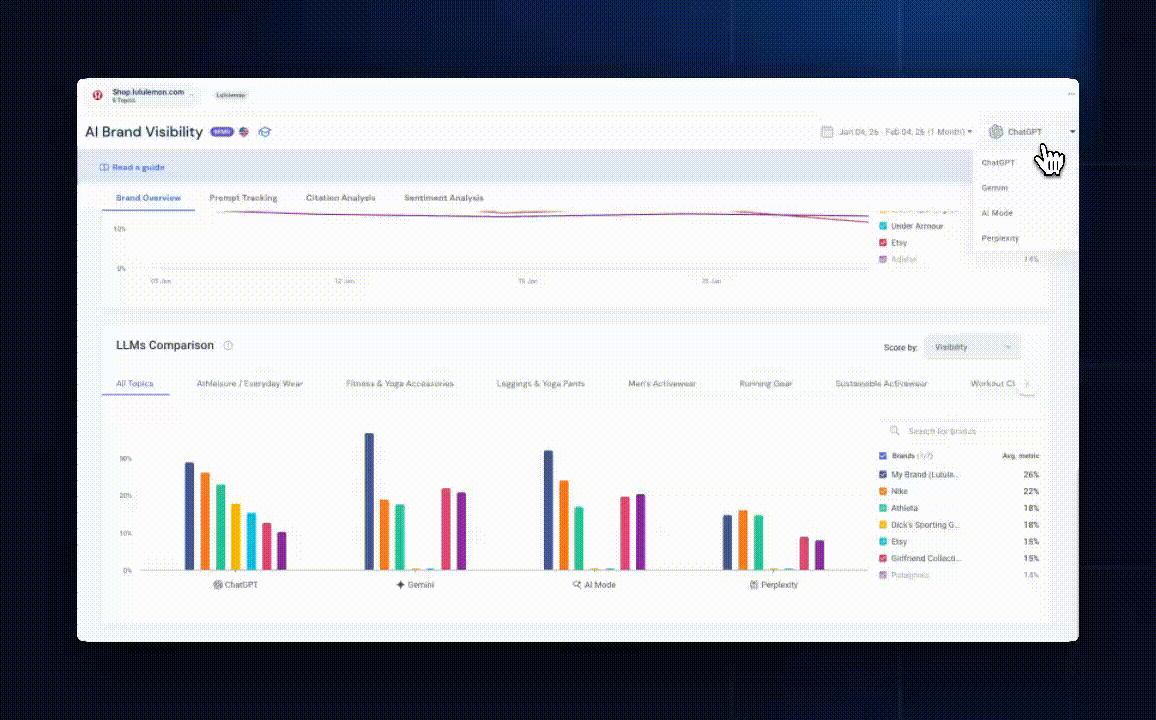The width and height of the screenshot is (1156, 720).
Task: Choose AI Mode from the model dropdown list
Action: [997, 213]
